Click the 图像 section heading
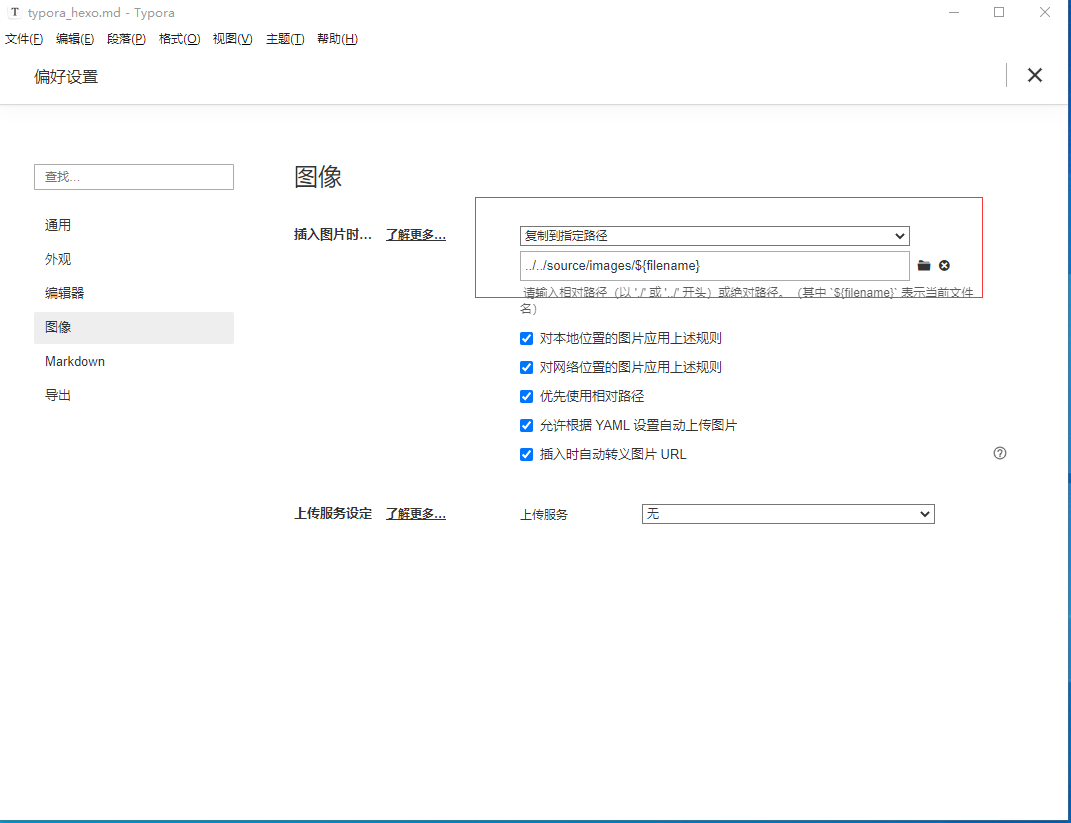Viewport: 1071px width, 823px height. (x=318, y=177)
